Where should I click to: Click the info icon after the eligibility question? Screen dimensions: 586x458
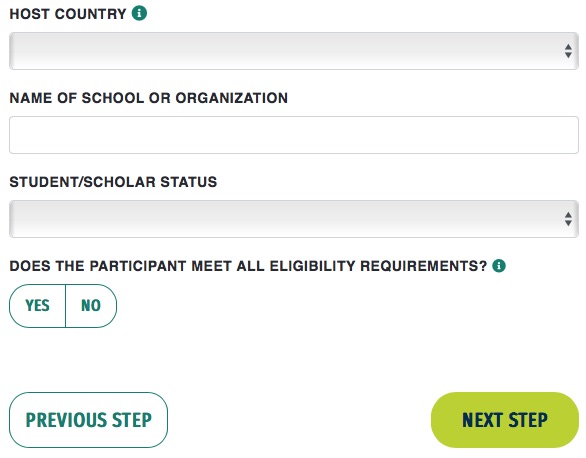pos(499,266)
